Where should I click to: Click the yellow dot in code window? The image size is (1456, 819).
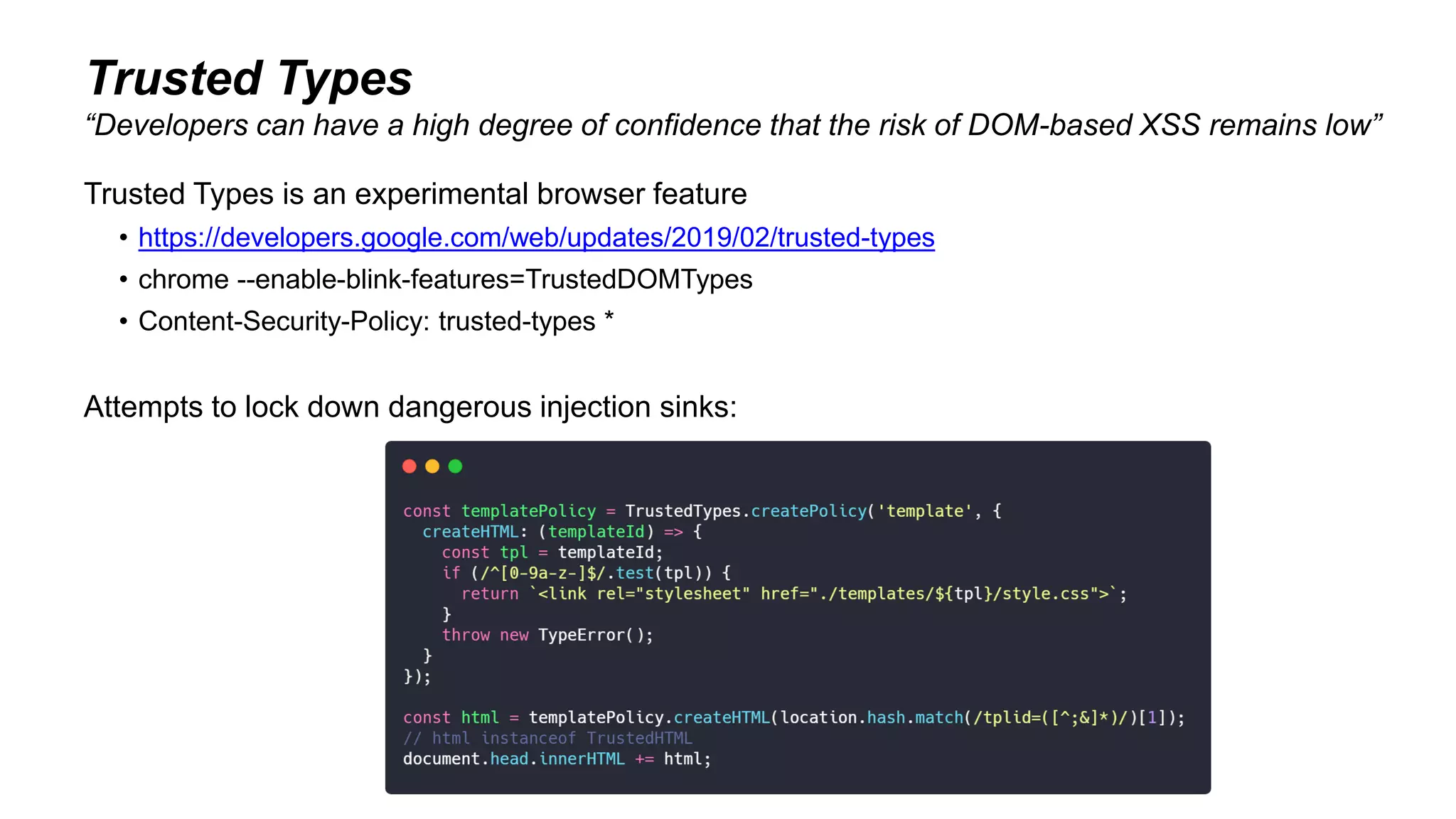pyautogui.click(x=432, y=466)
